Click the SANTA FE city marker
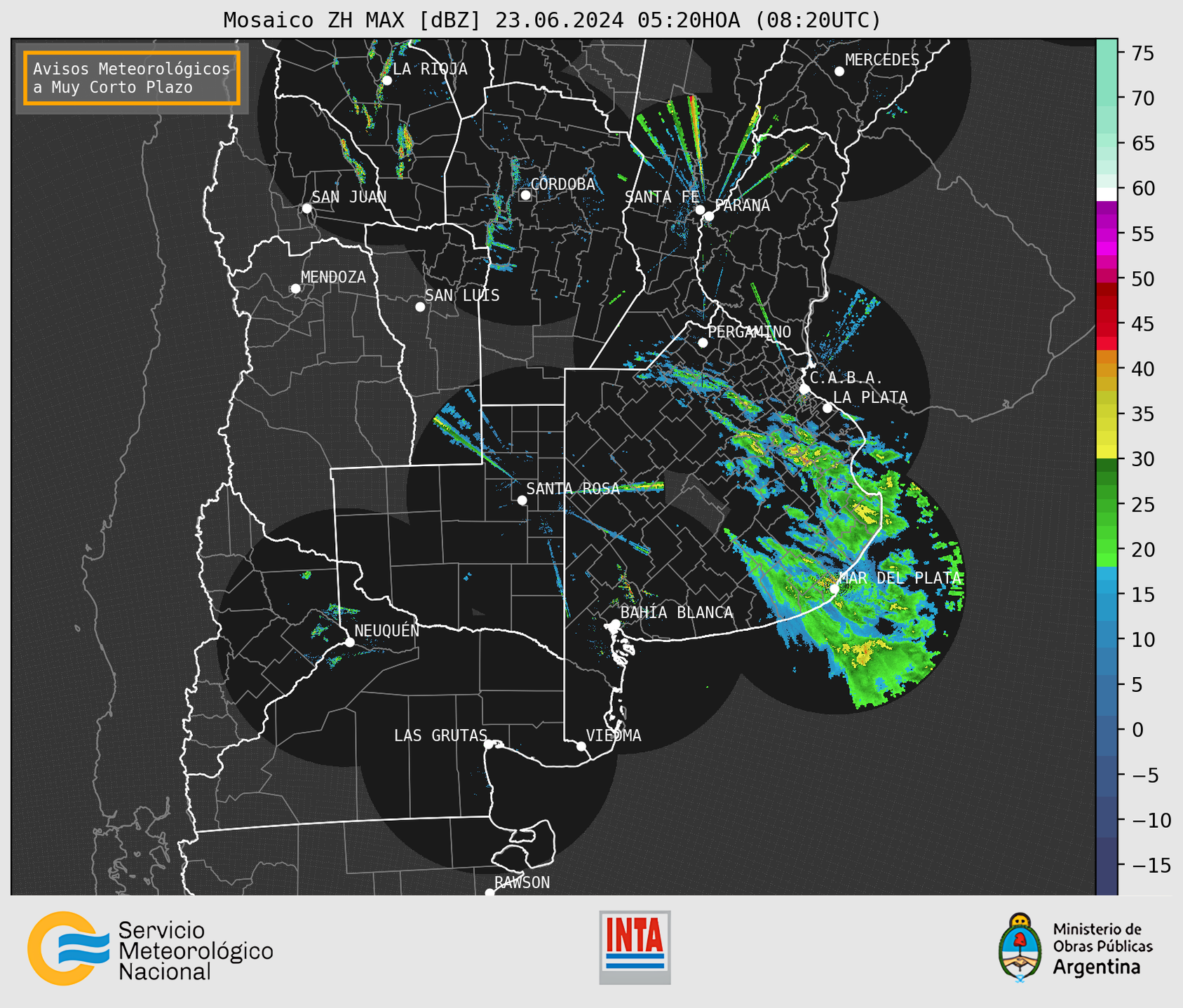 point(700,210)
